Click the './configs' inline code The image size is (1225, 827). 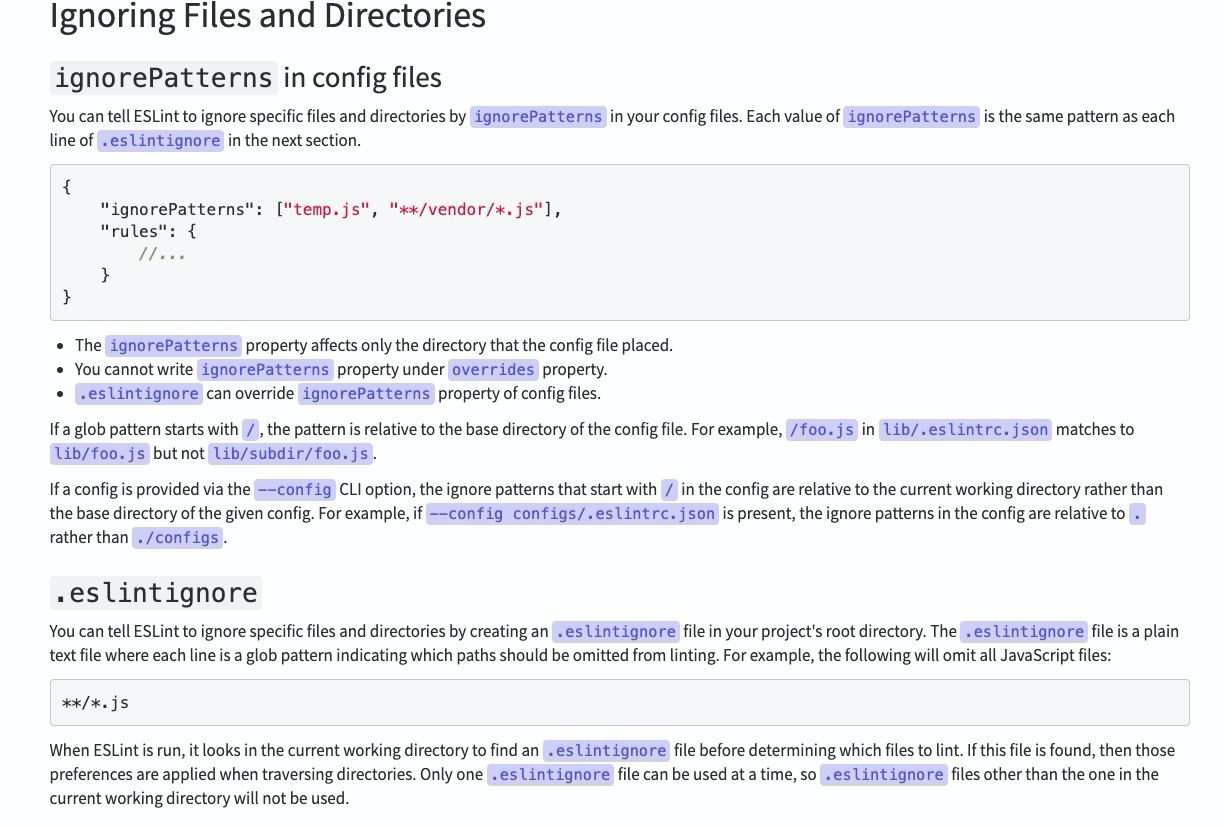177,537
